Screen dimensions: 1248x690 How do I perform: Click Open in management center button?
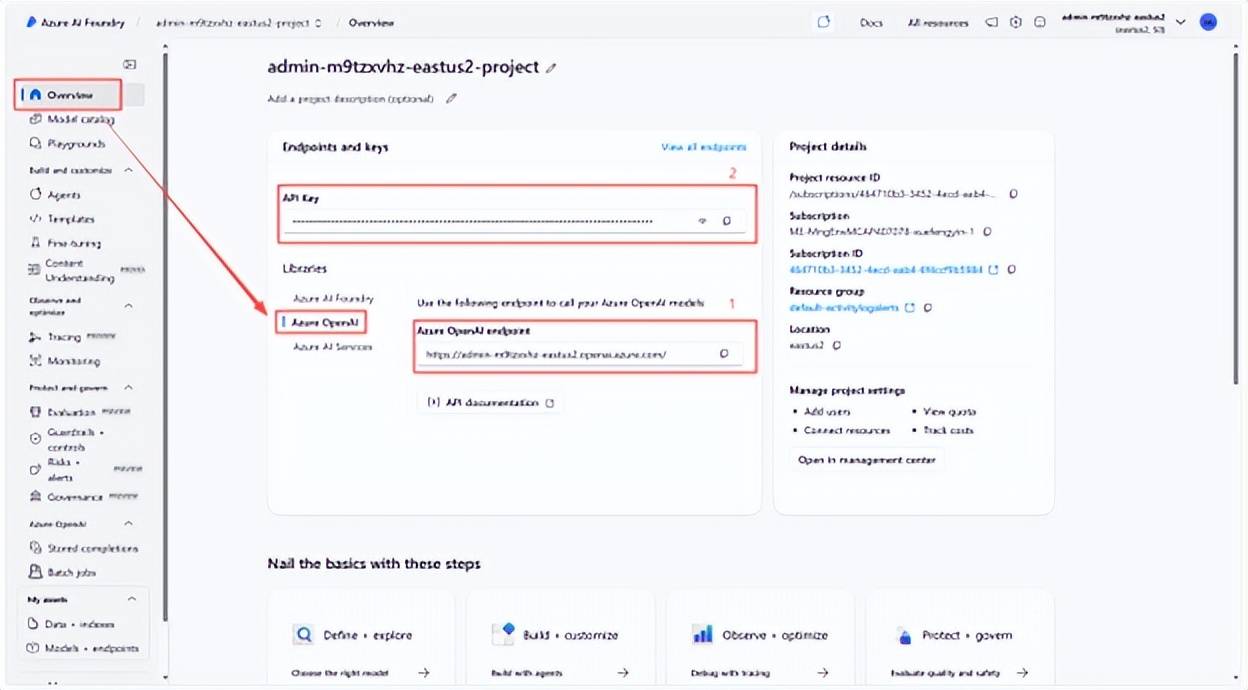click(x=866, y=460)
